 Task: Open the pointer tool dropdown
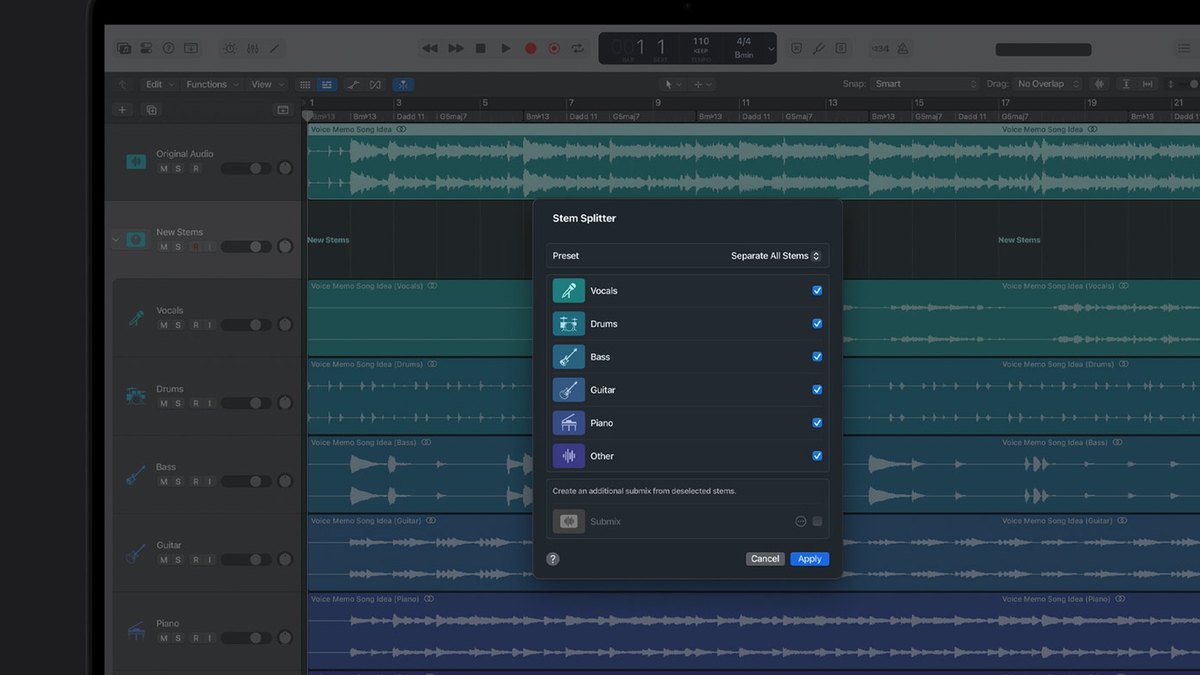[x=672, y=85]
